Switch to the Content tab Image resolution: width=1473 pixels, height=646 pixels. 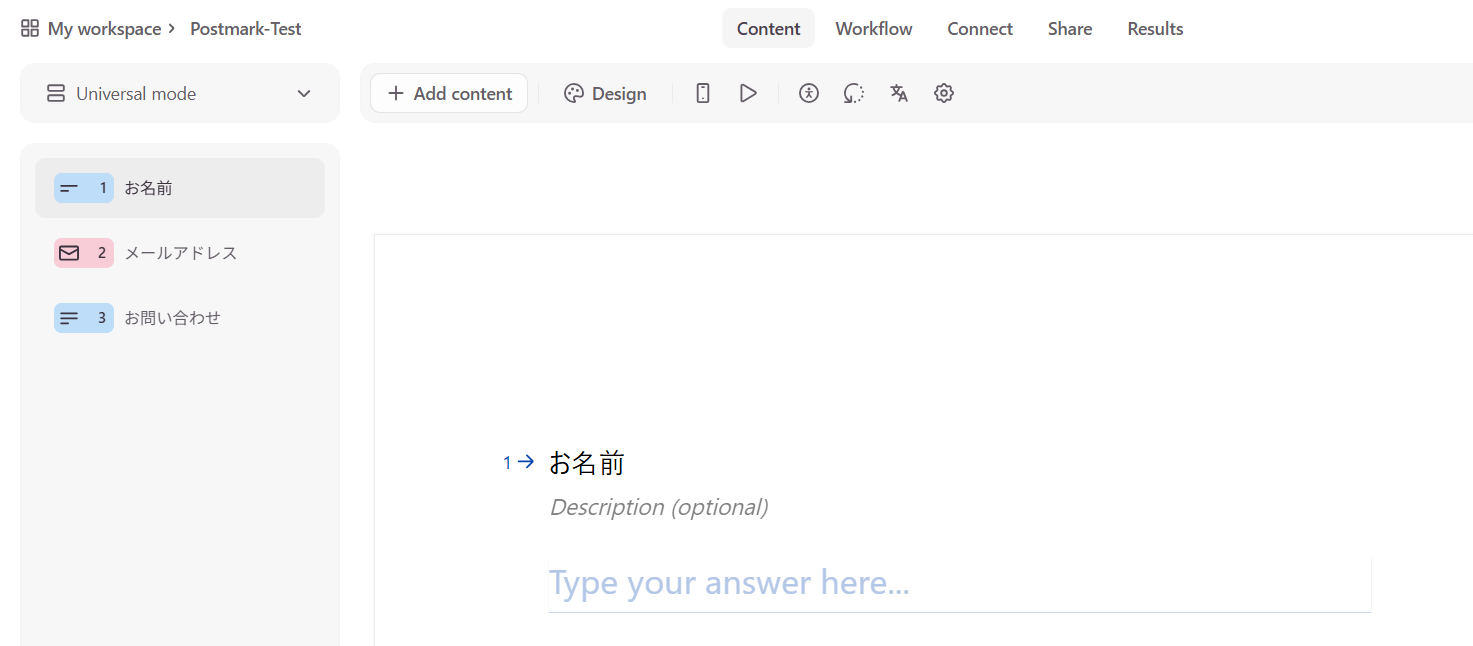[768, 29]
